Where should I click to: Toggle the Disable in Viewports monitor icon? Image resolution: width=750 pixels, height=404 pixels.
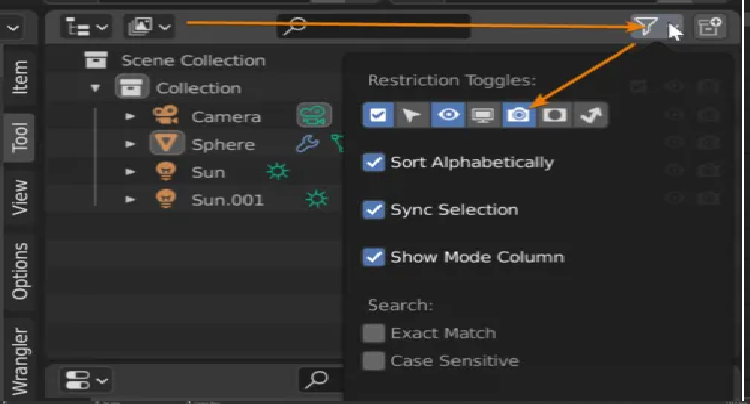pos(482,115)
